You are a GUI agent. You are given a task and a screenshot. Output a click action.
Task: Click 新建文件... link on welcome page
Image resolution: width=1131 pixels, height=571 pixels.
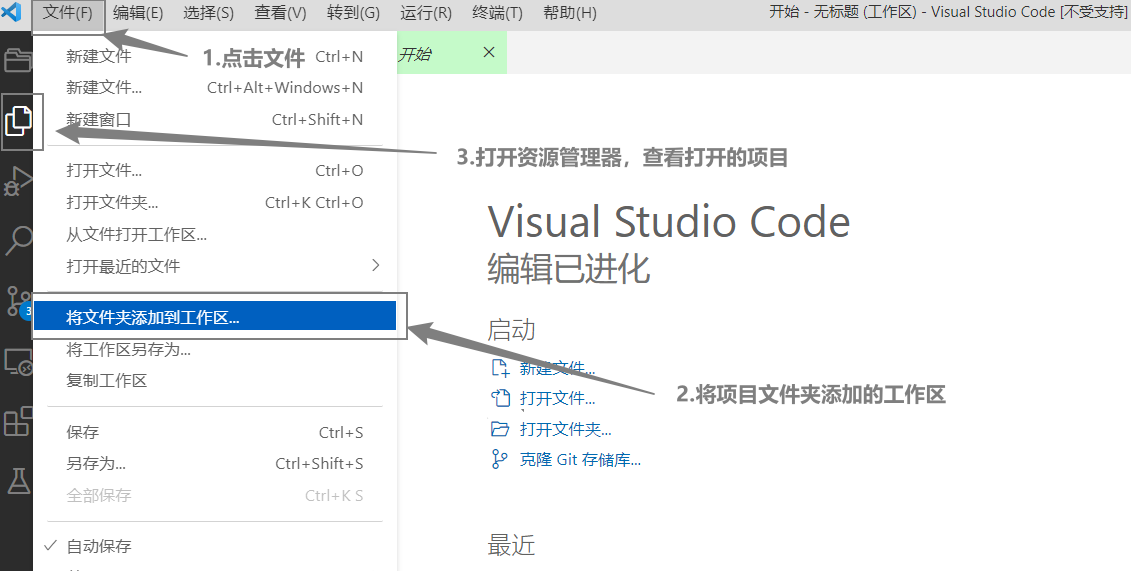(x=557, y=368)
